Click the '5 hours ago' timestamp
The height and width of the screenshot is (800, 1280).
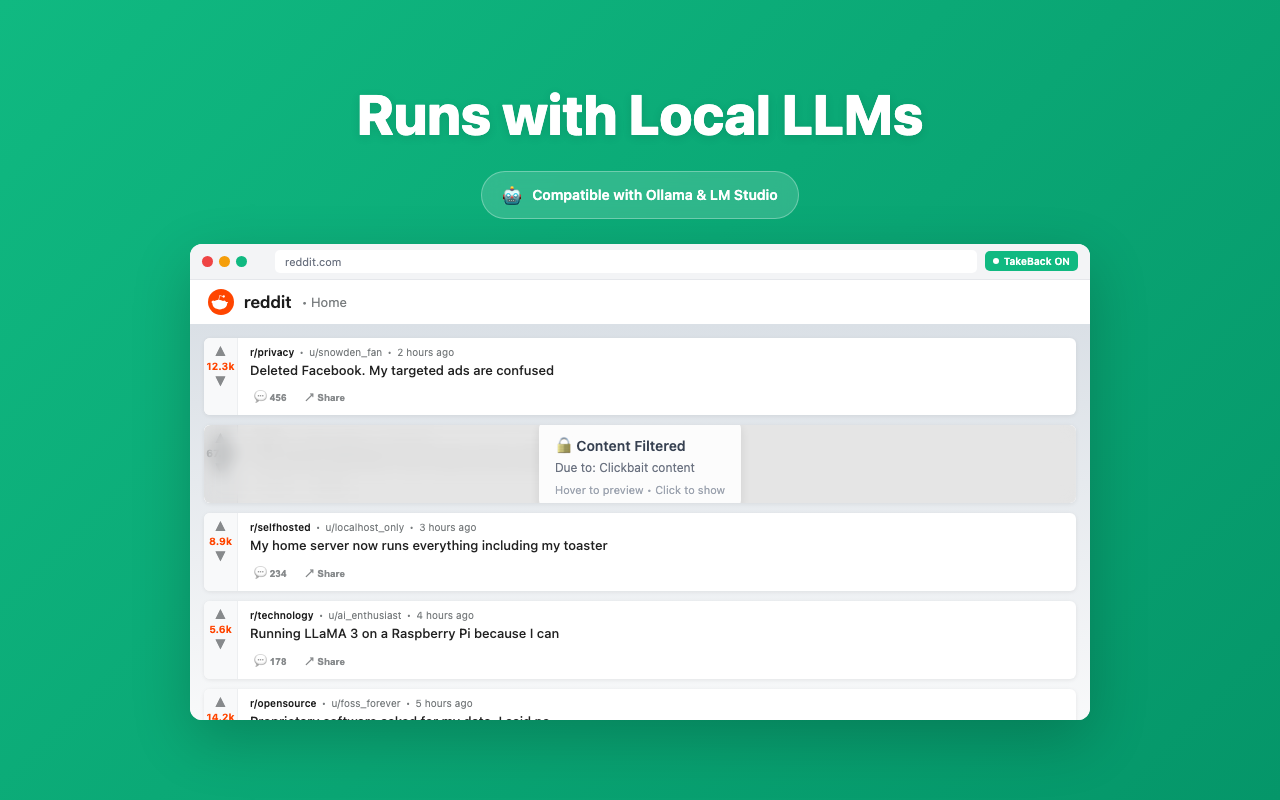[444, 703]
